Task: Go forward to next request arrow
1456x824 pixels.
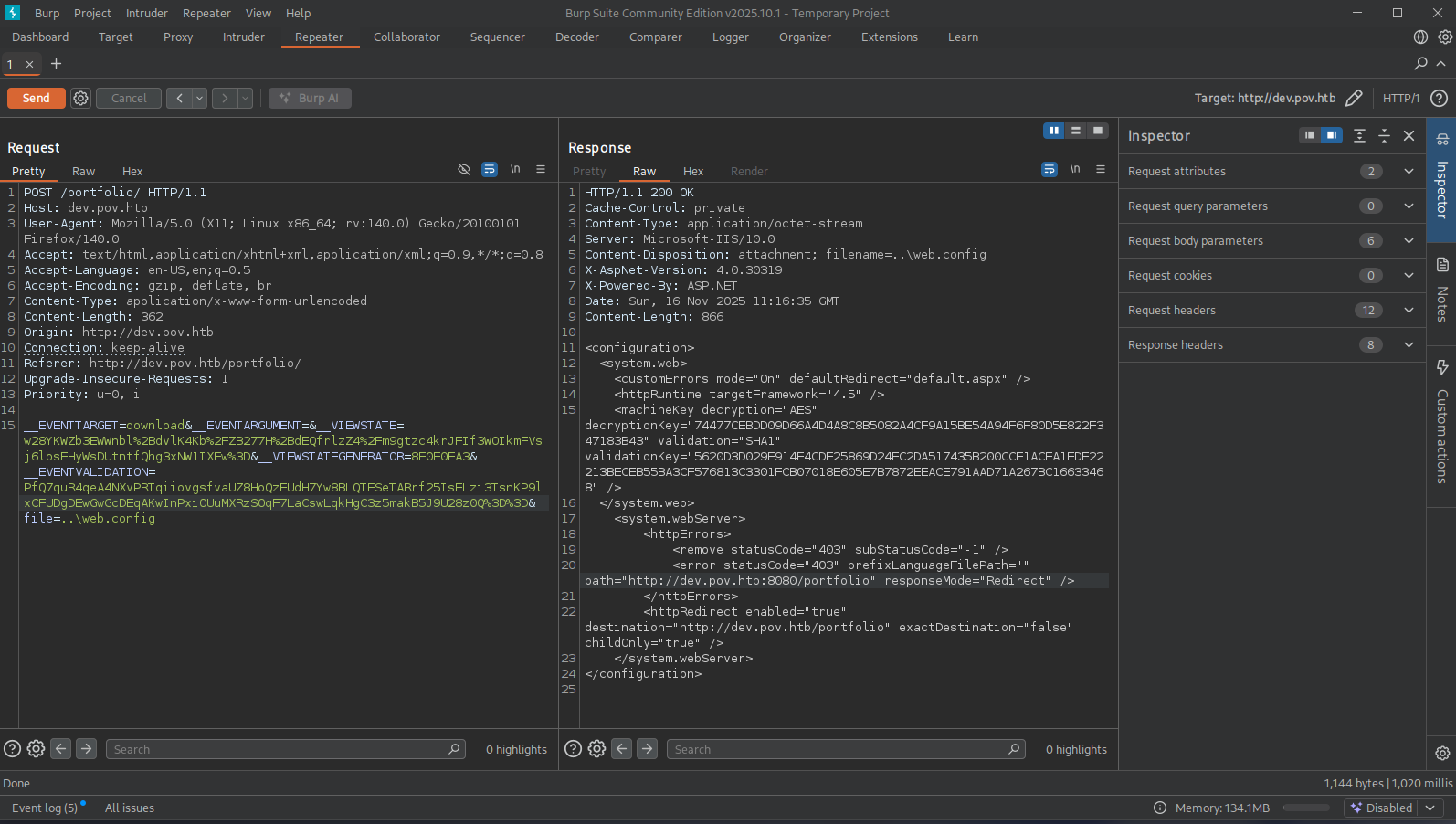Action: [x=225, y=98]
